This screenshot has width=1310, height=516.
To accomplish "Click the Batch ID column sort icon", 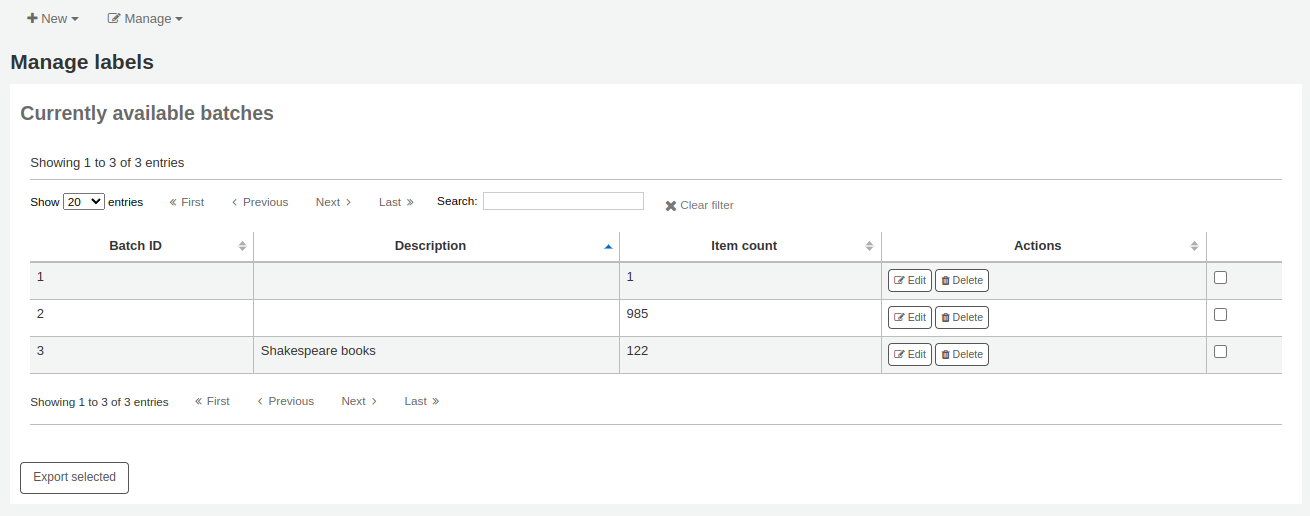I will (x=242, y=246).
